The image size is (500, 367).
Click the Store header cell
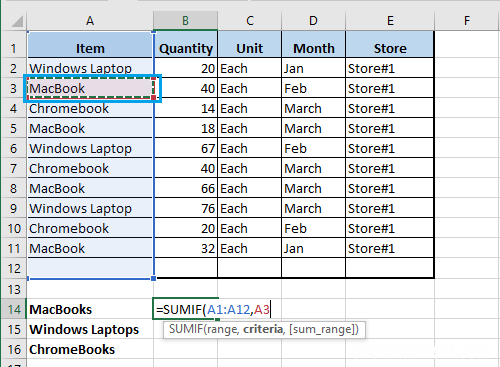tap(390, 45)
